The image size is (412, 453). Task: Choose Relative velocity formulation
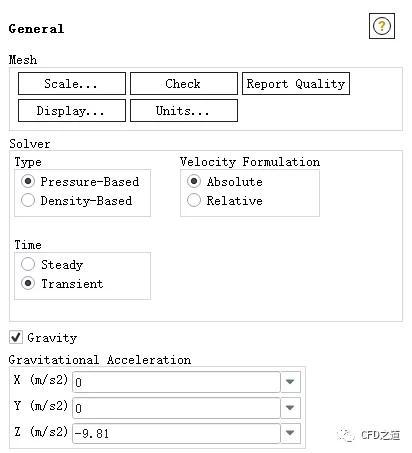tap(194, 200)
